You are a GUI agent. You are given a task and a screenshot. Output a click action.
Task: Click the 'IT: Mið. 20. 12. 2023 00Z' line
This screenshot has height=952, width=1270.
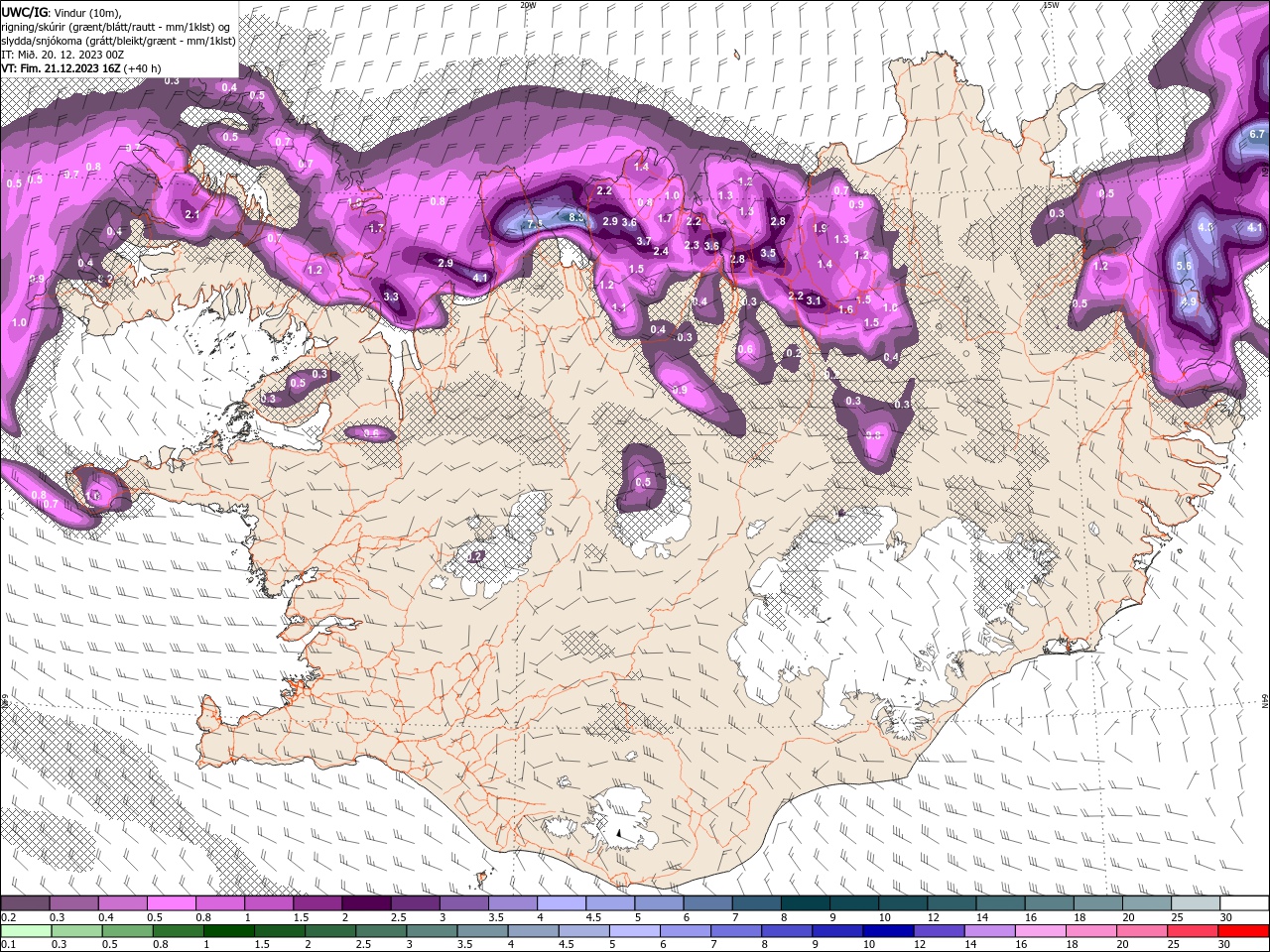63,55
